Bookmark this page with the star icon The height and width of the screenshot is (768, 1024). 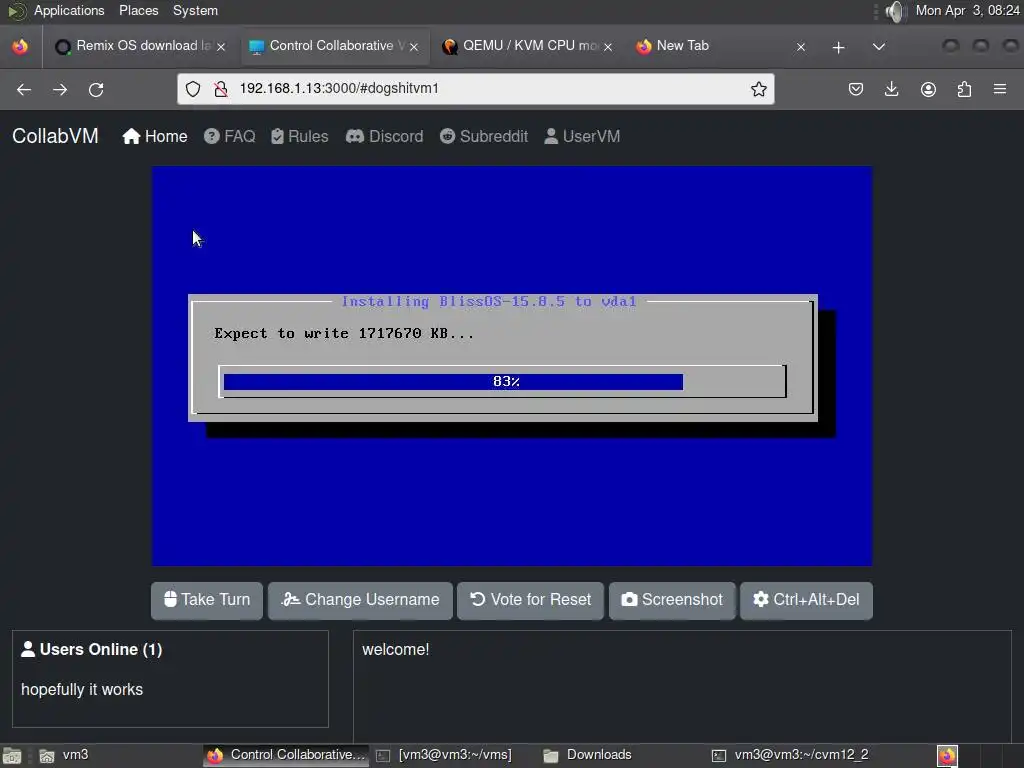pos(758,89)
